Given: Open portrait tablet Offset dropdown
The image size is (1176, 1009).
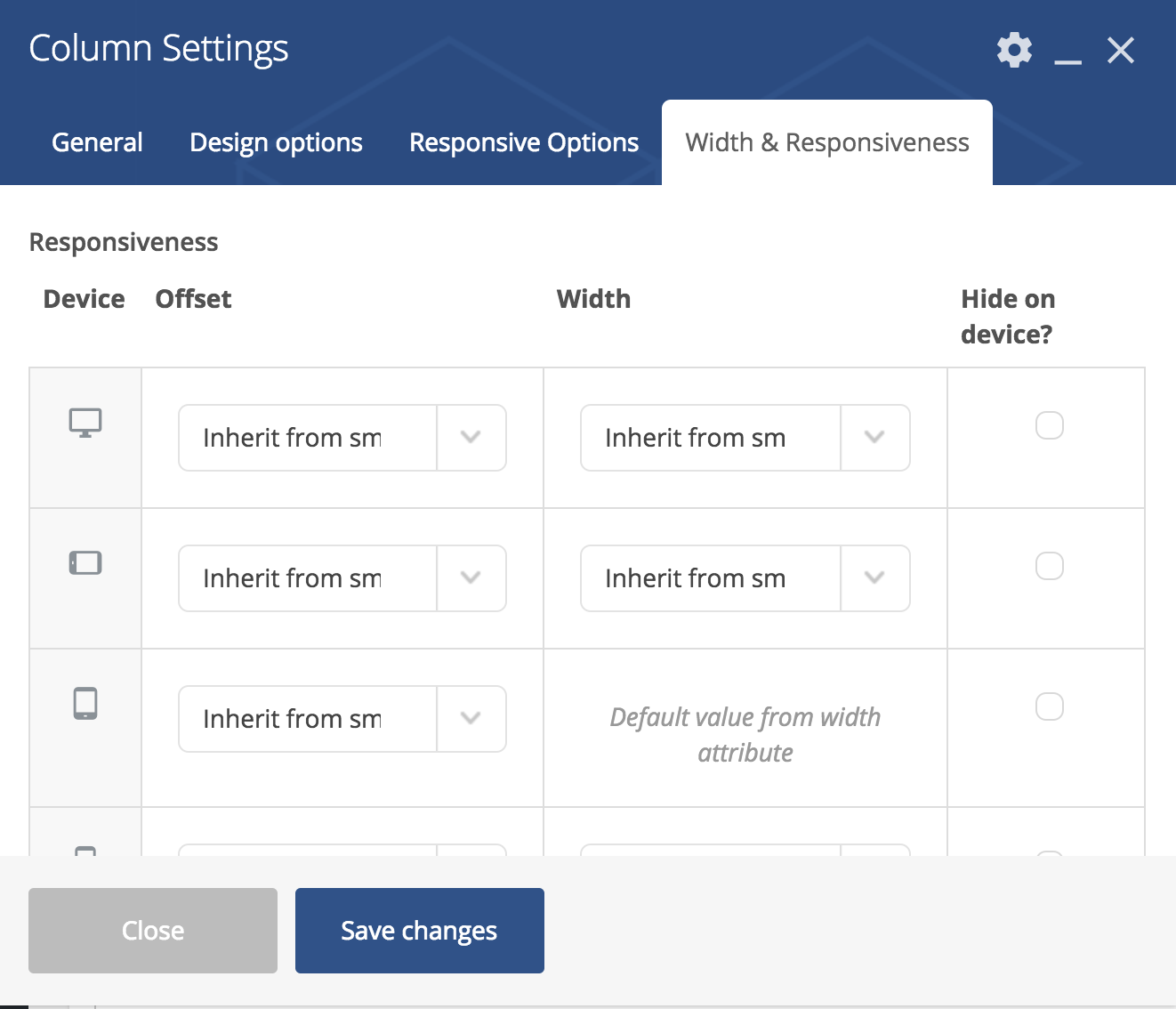Looking at the screenshot, I should tap(342, 719).
